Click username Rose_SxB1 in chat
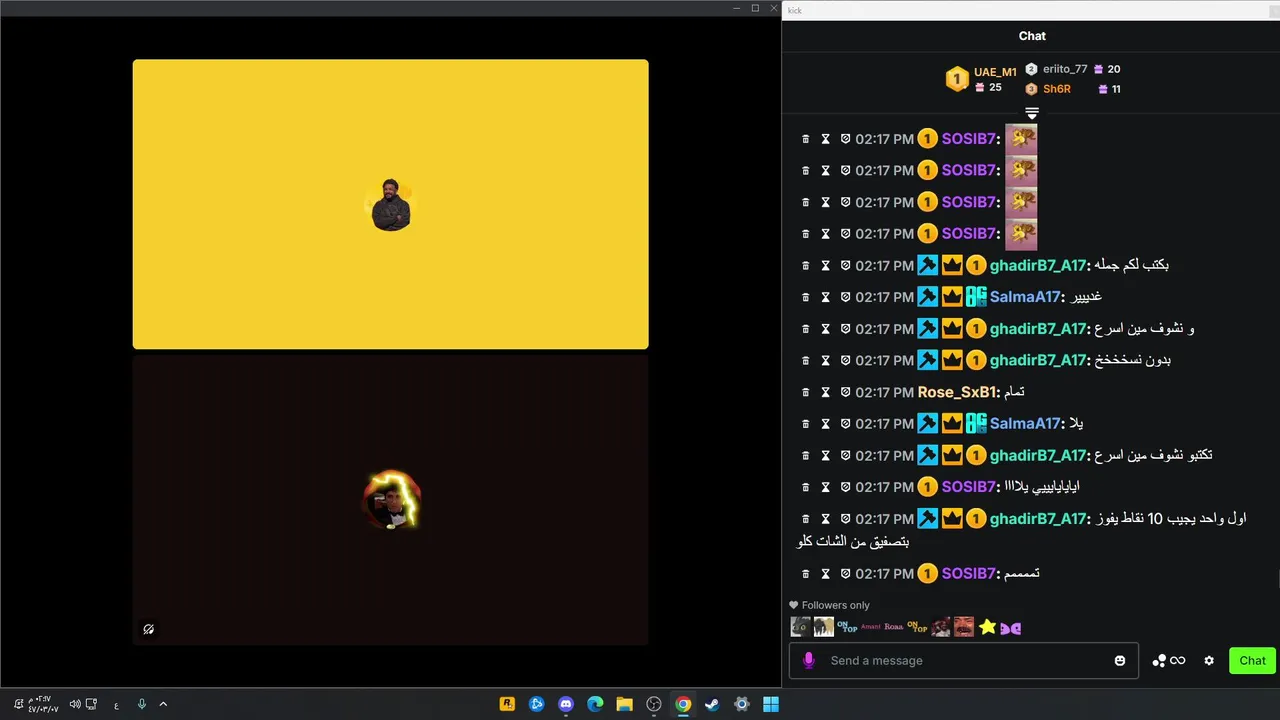 point(955,392)
